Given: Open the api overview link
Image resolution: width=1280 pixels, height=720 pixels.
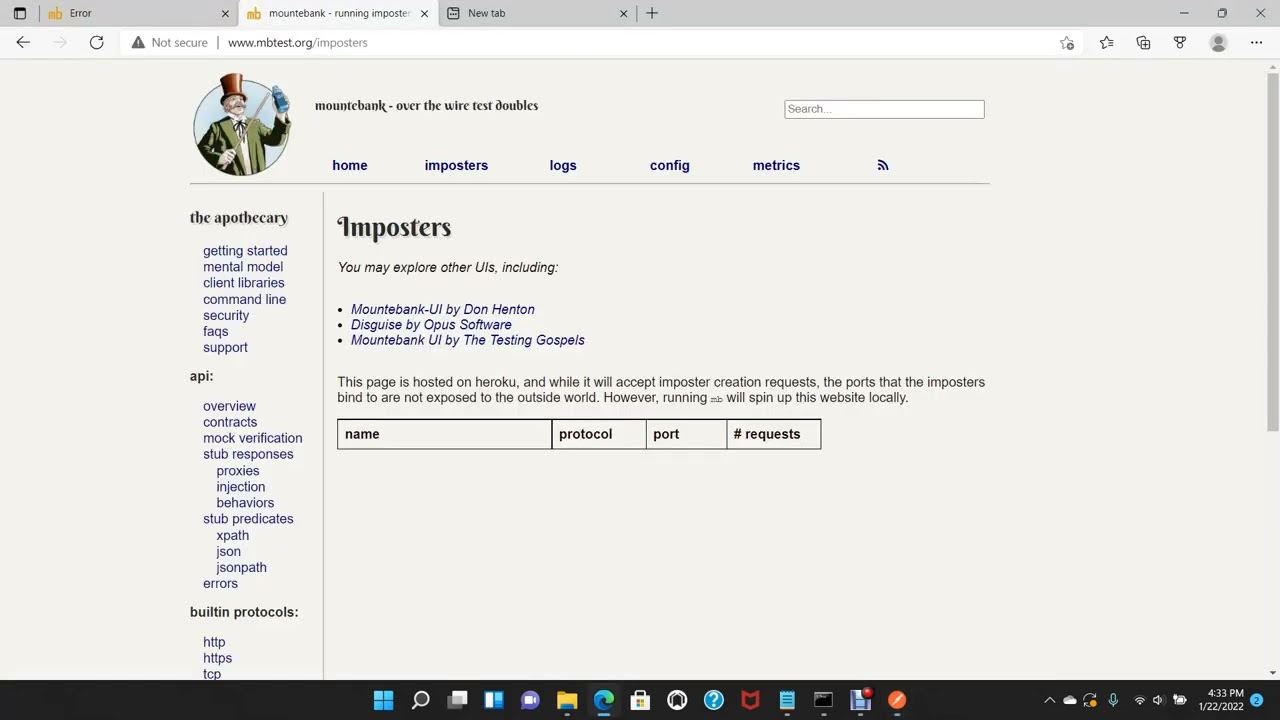Looking at the screenshot, I should (x=229, y=406).
